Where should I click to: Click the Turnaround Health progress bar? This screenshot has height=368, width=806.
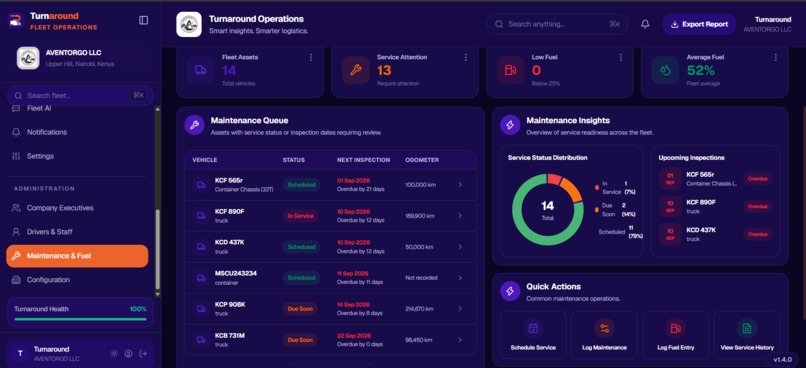[x=80, y=319]
